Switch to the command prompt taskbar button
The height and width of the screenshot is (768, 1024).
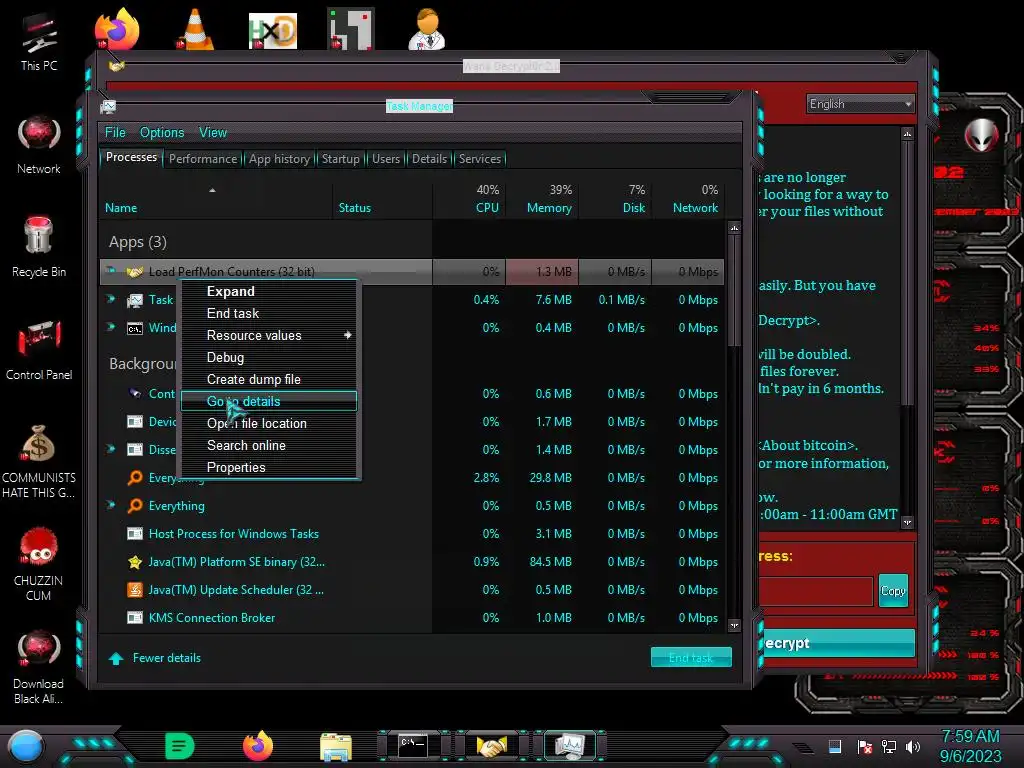coord(413,746)
